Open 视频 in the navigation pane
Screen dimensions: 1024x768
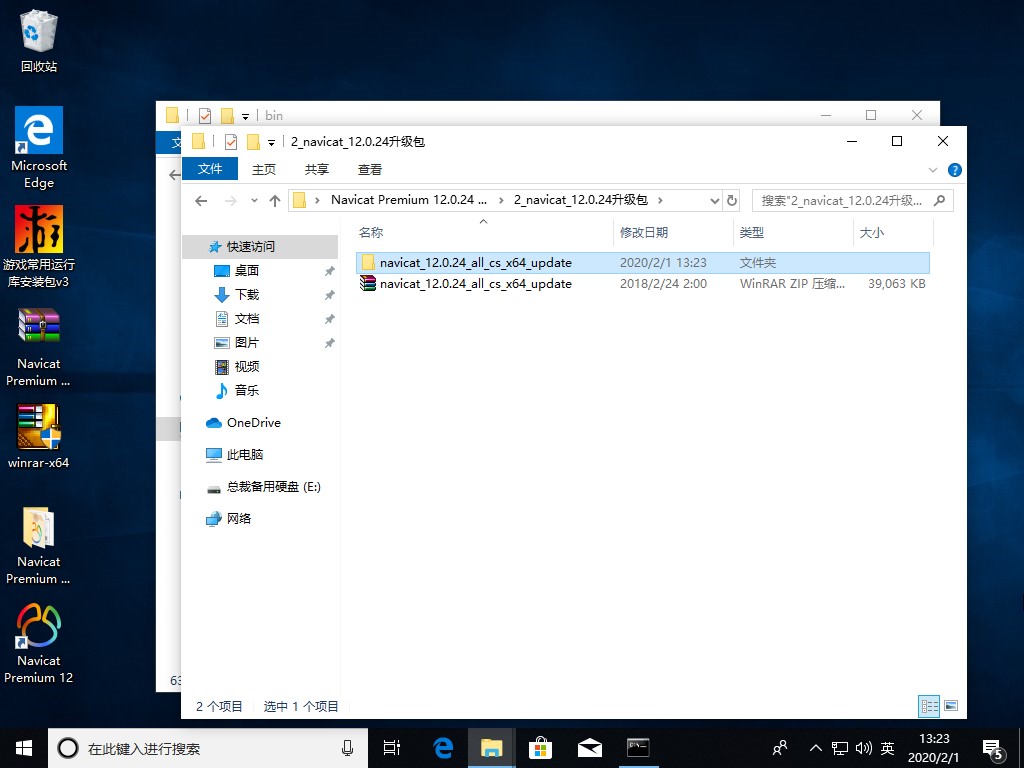click(x=247, y=366)
